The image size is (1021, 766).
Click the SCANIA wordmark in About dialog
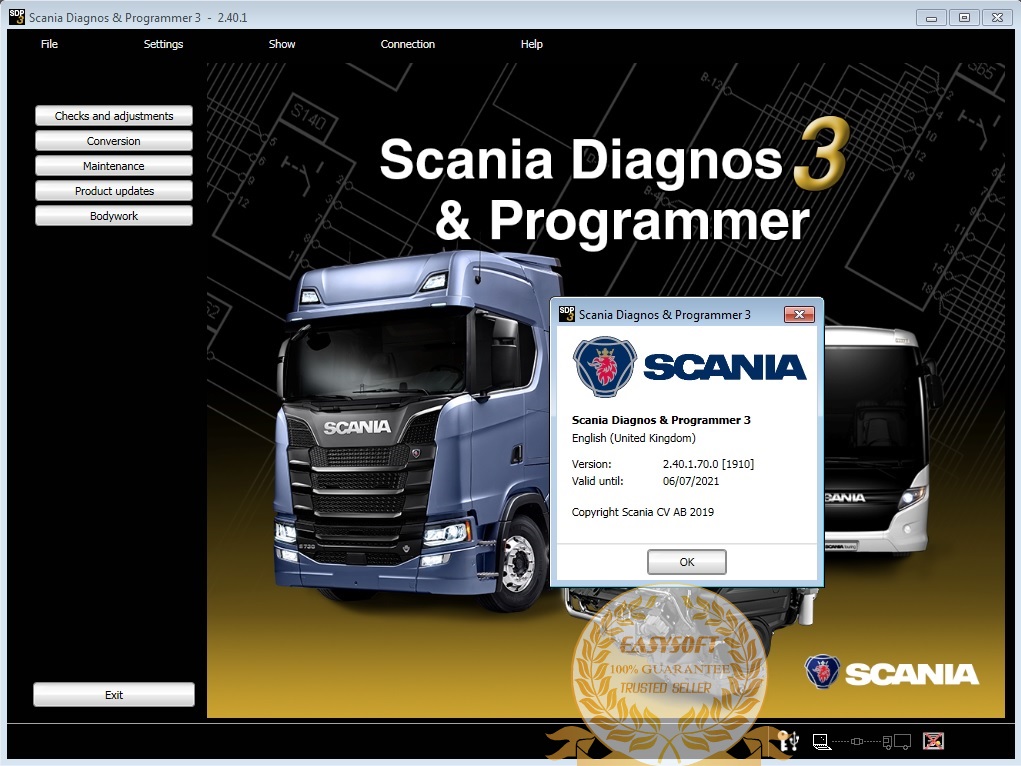(x=725, y=367)
